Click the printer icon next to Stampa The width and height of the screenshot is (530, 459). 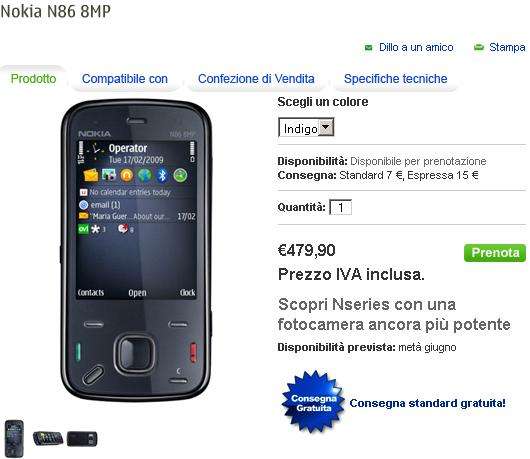(x=479, y=47)
